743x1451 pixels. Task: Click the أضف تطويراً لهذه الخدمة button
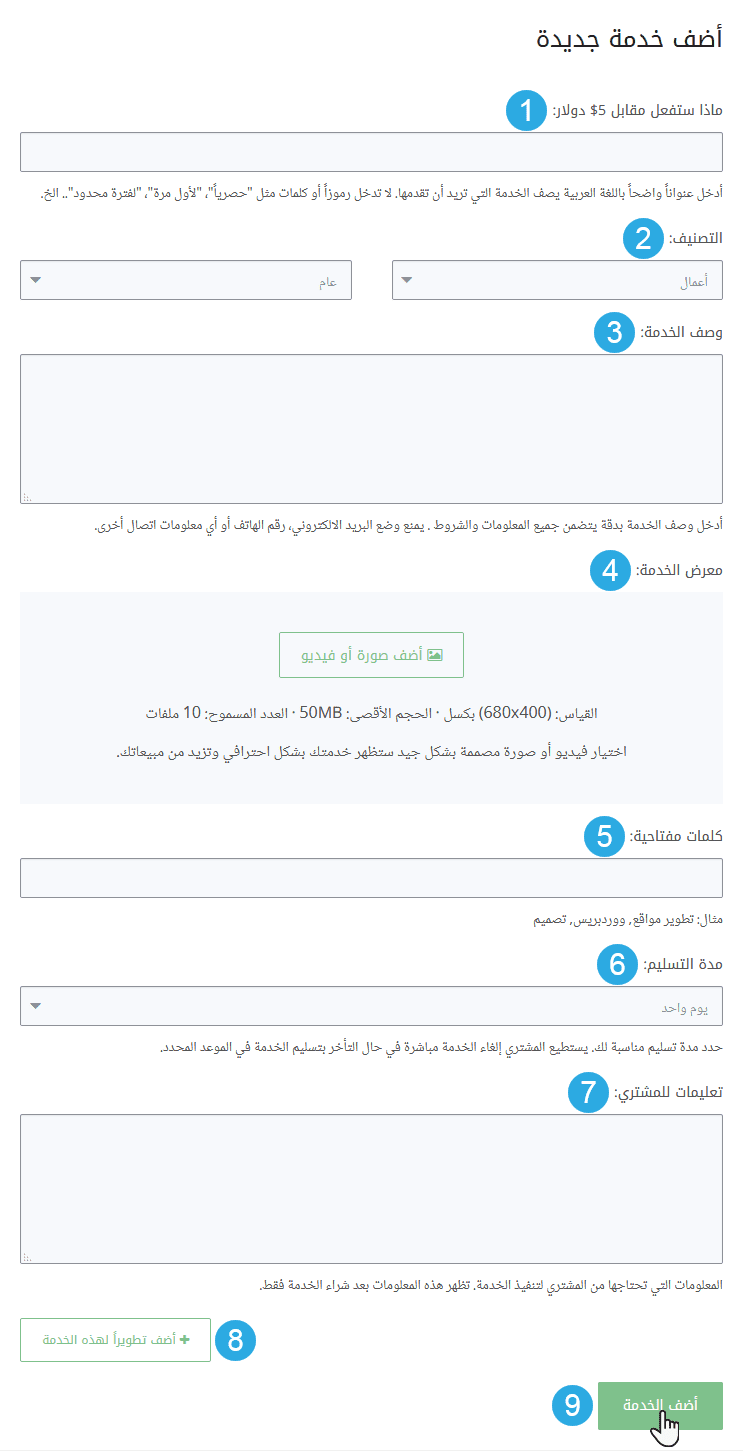(x=115, y=1340)
